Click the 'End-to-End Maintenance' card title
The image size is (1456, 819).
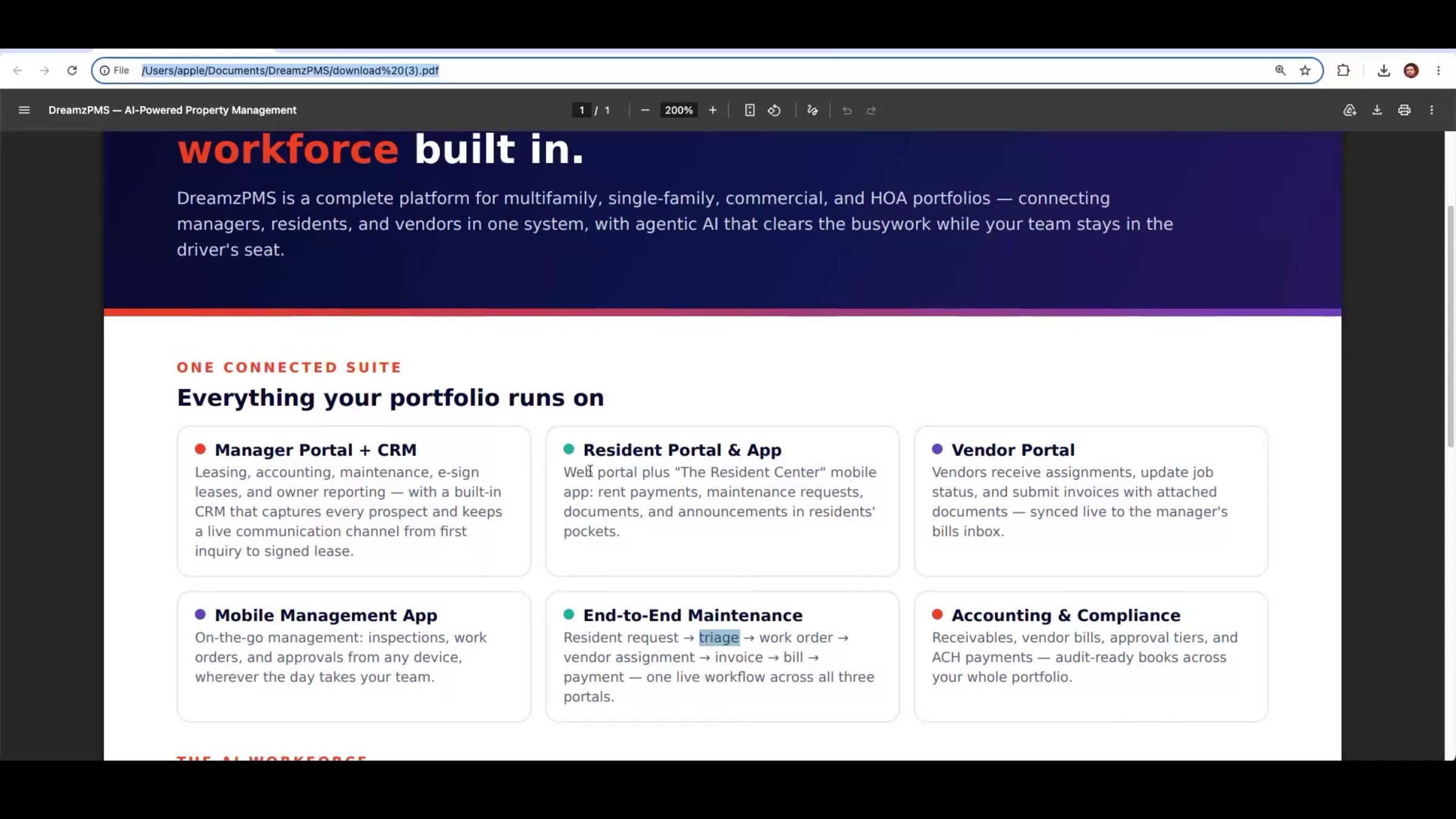[x=693, y=615]
